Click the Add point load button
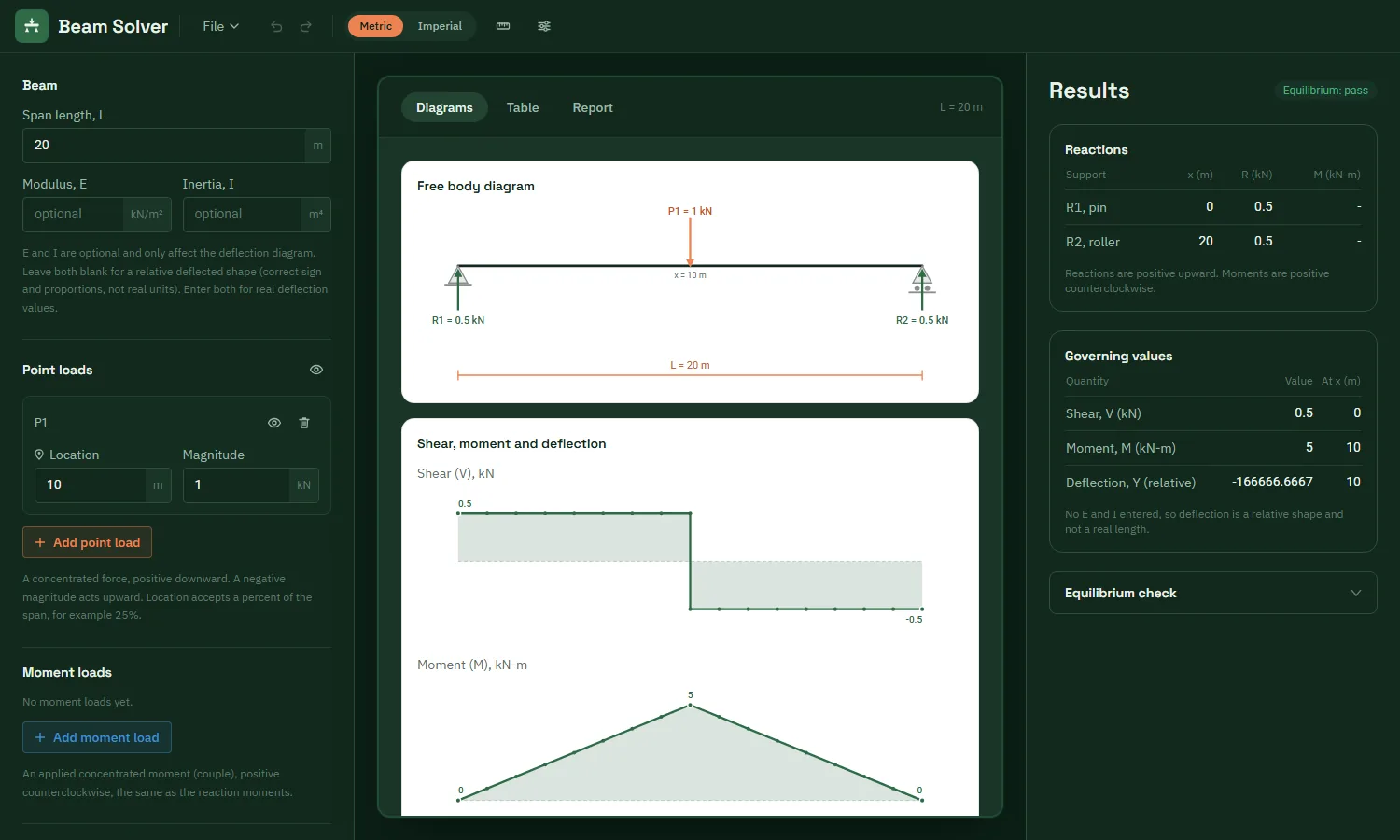This screenshot has height=840, width=1400. (87, 542)
